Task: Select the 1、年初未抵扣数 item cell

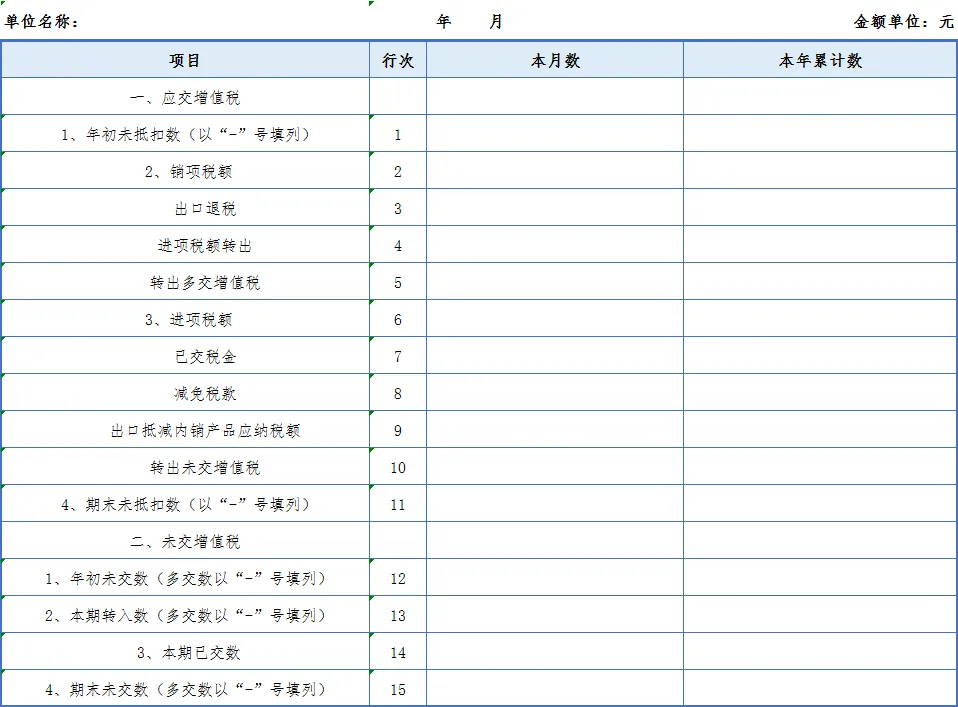Action: (x=185, y=134)
